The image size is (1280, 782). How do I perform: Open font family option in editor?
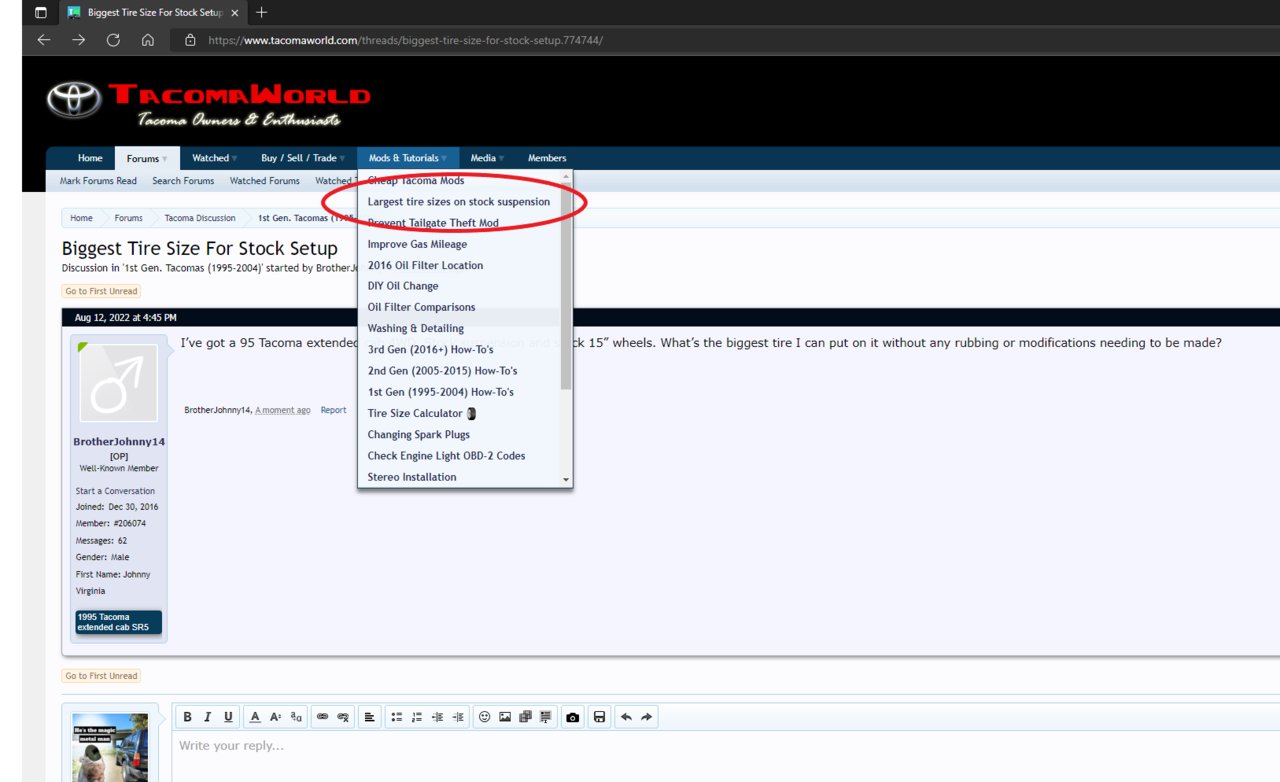tap(296, 717)
